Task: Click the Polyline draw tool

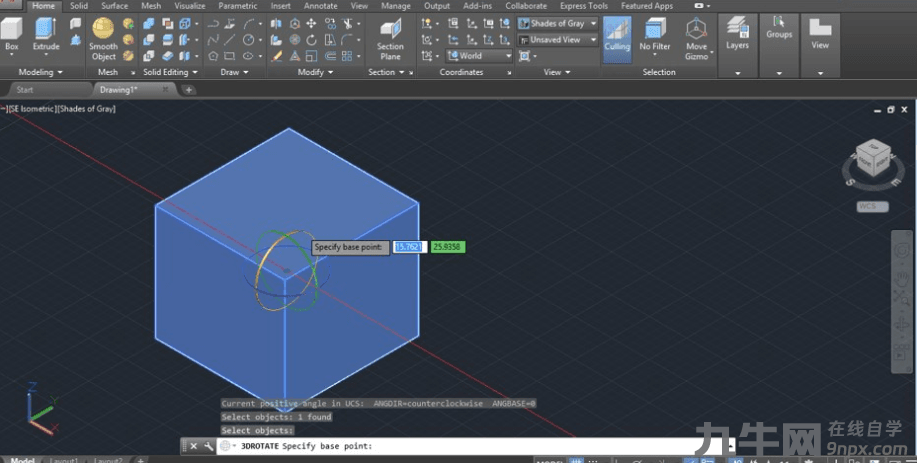Action: point(213,23)
